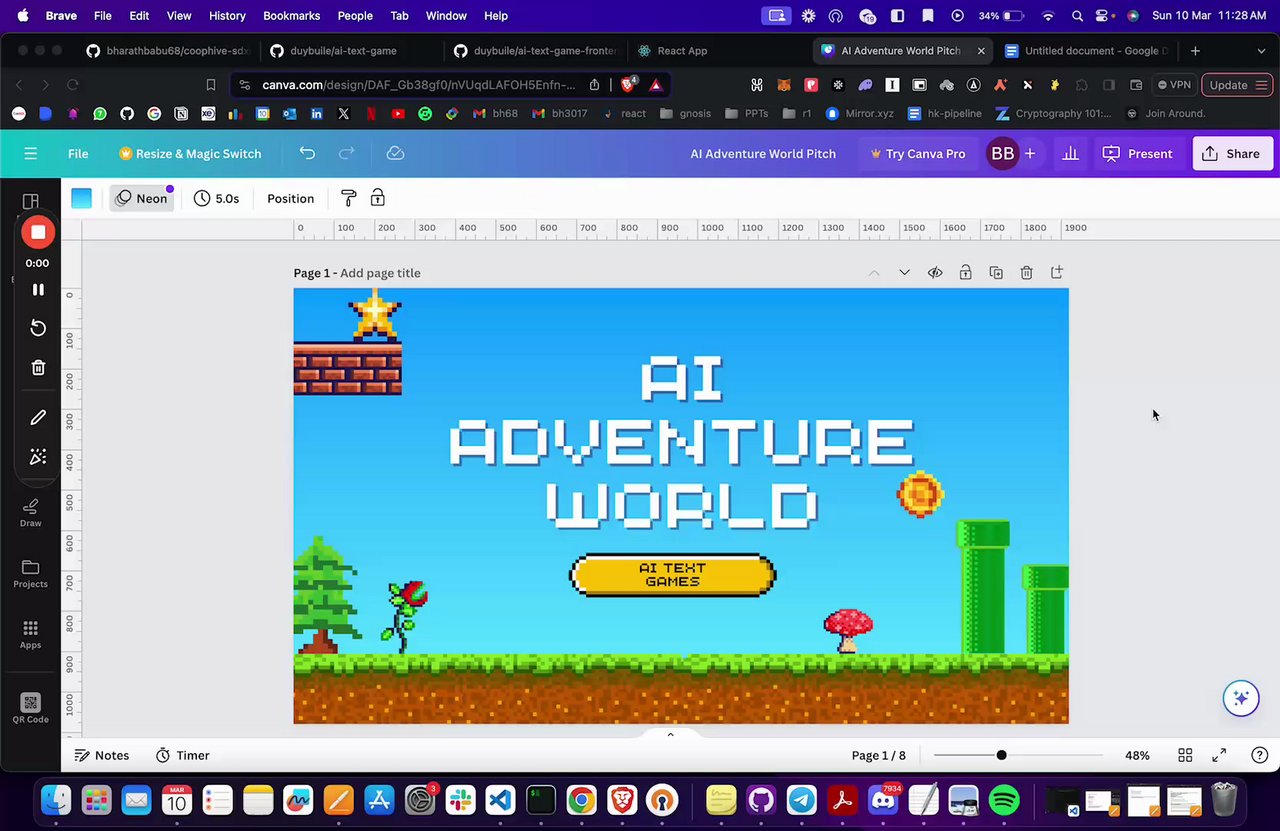This screenshot has width=1280, height=831.
Task: Lock Page 1 with the padlock icon
Action: 965,273
